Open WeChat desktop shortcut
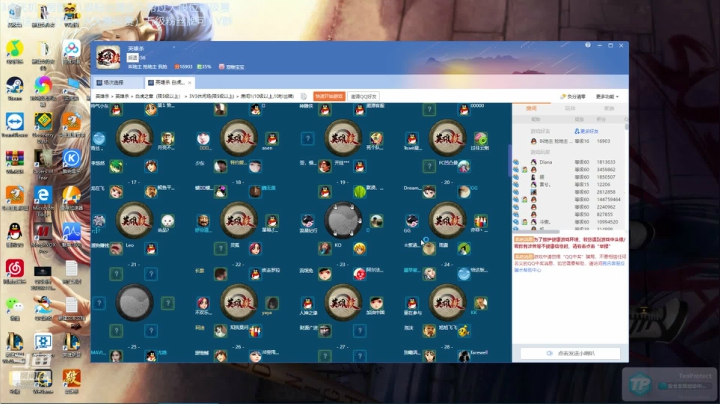Viewport: 720px width, 404px height. click(x=15, y=309)
